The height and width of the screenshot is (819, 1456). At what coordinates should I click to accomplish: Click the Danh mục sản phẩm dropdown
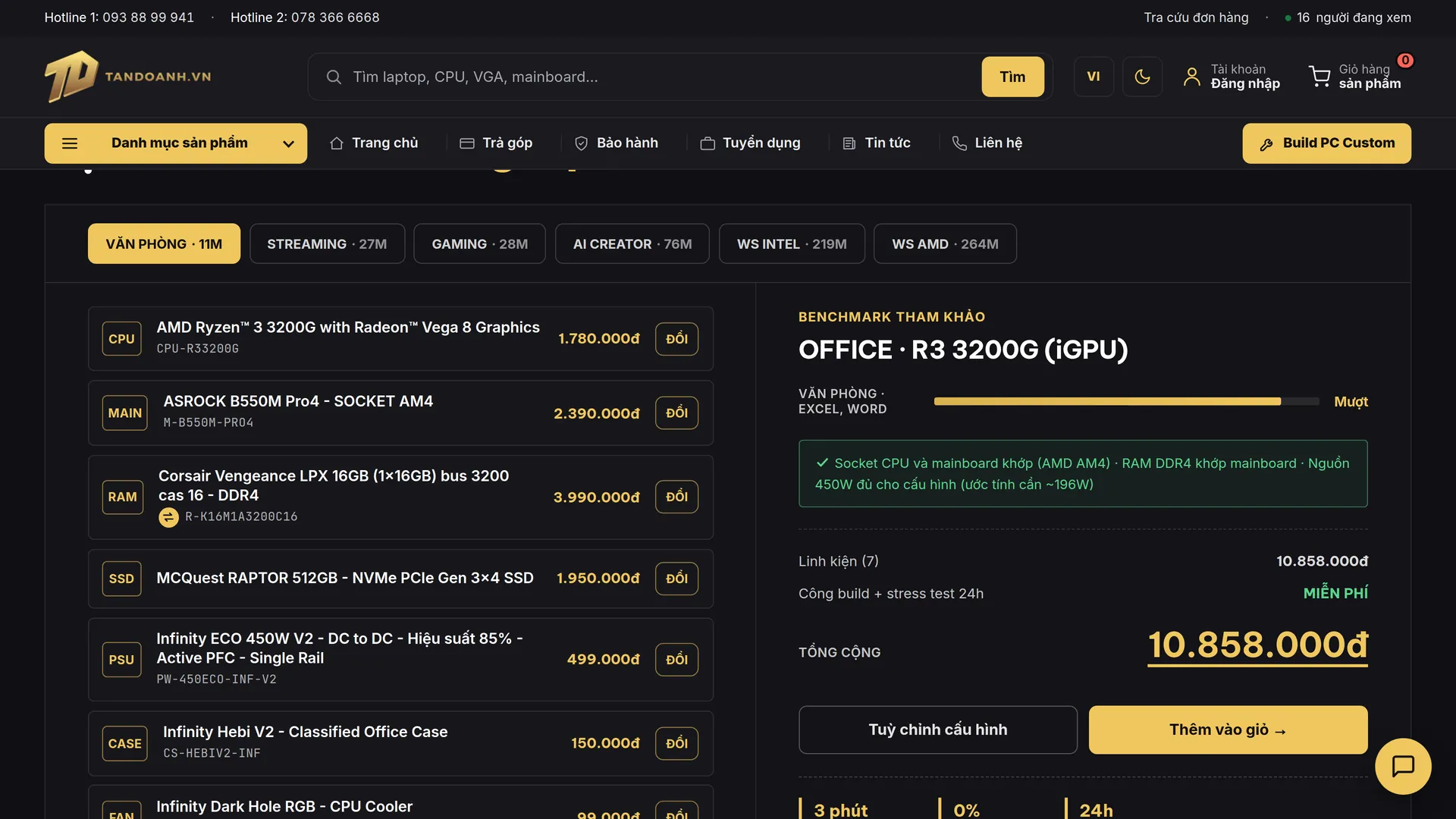point(175,143)
